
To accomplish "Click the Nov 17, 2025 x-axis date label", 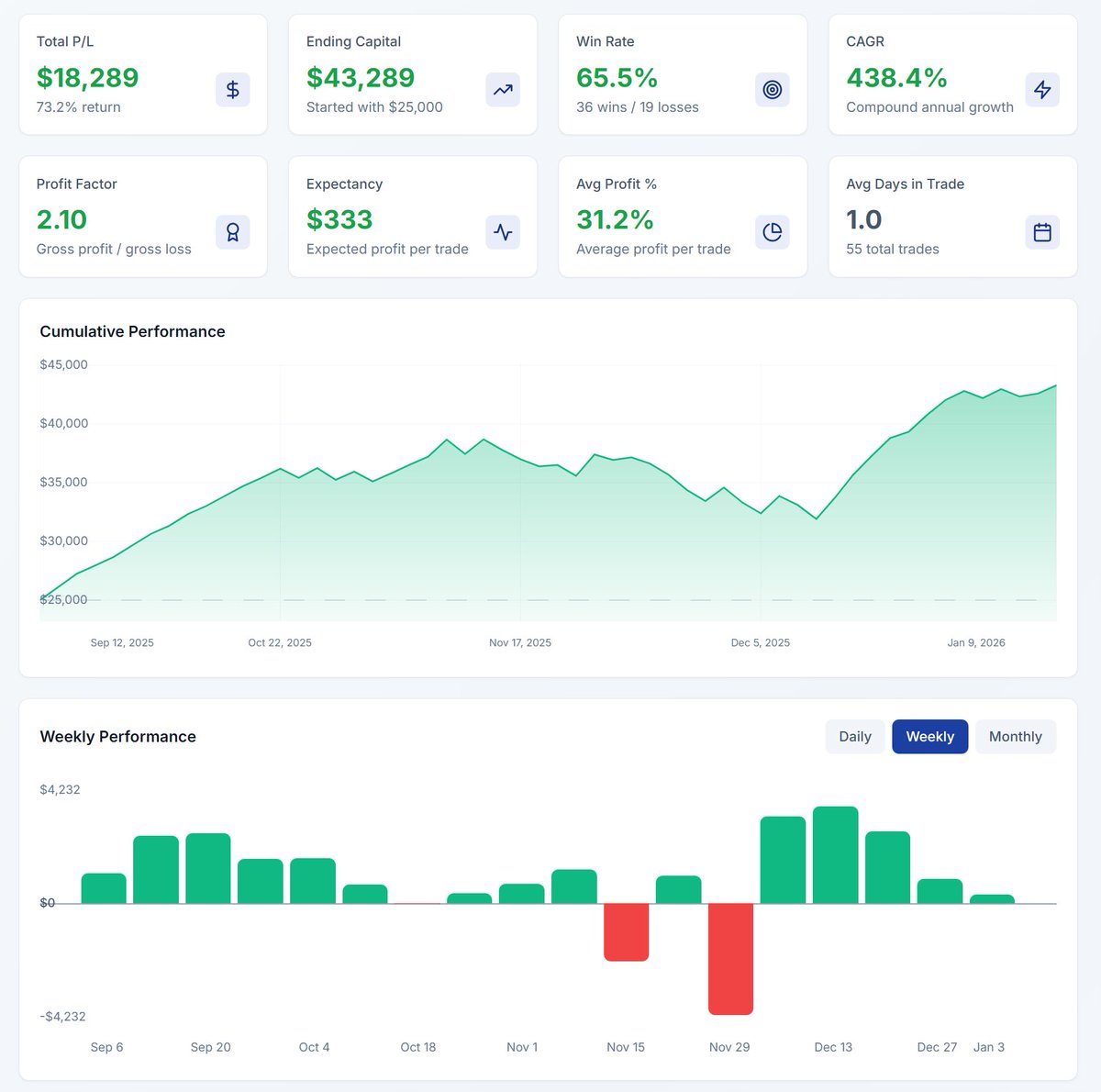I will [520, 643].
